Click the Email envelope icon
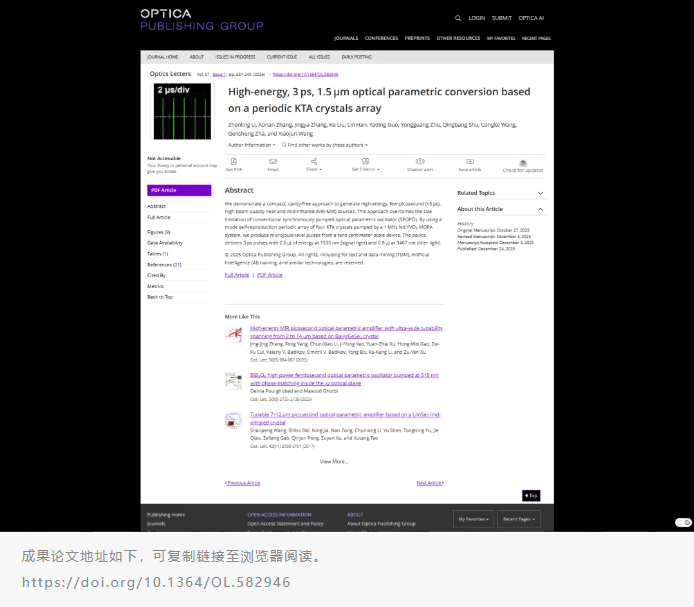This screenshot has width=694, height=607. pos(273,160)
